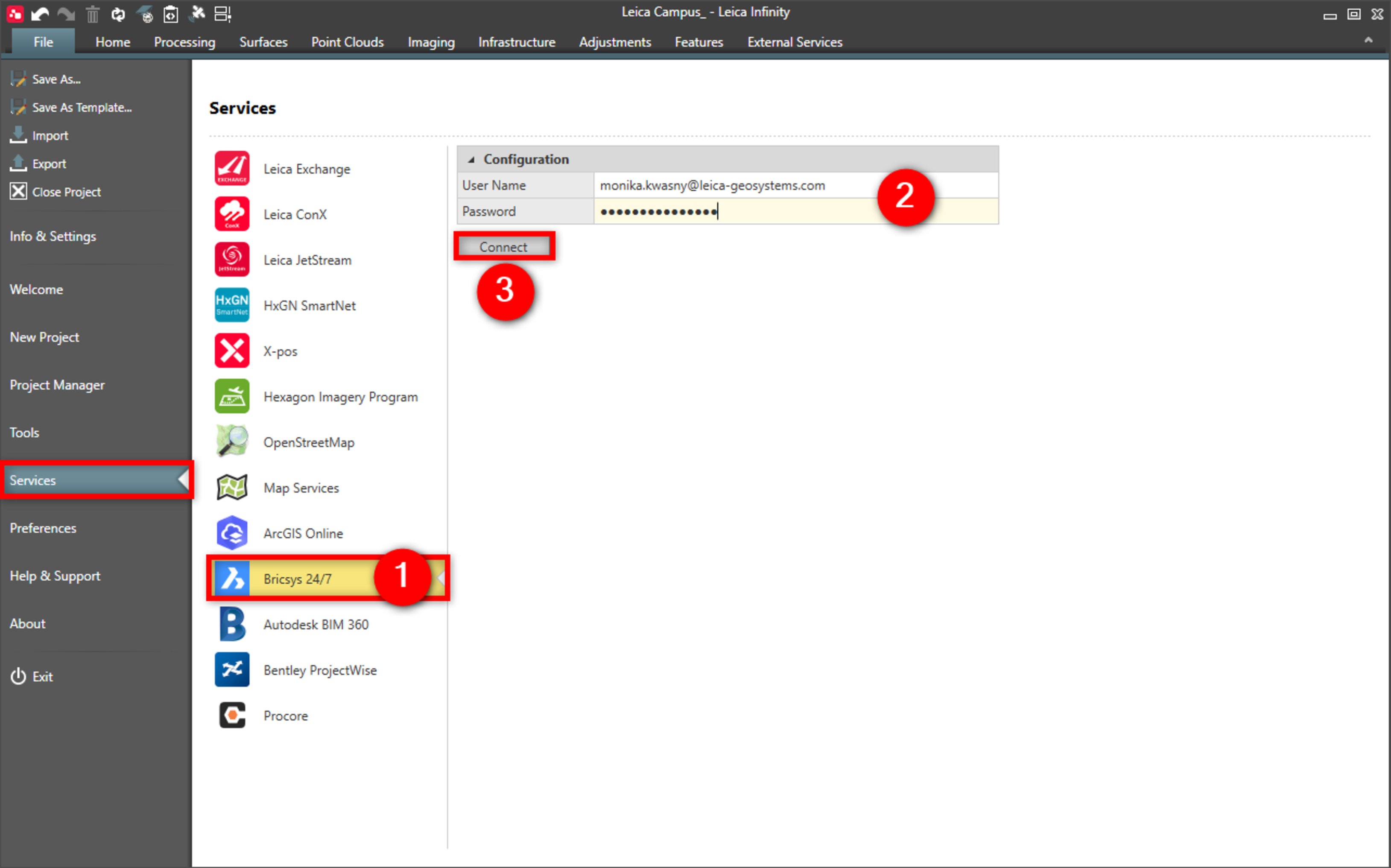This screenshot has height=868, width=1391.
Task: Switch to the Processing ribbon tab
Action: (x=184, y=42)
